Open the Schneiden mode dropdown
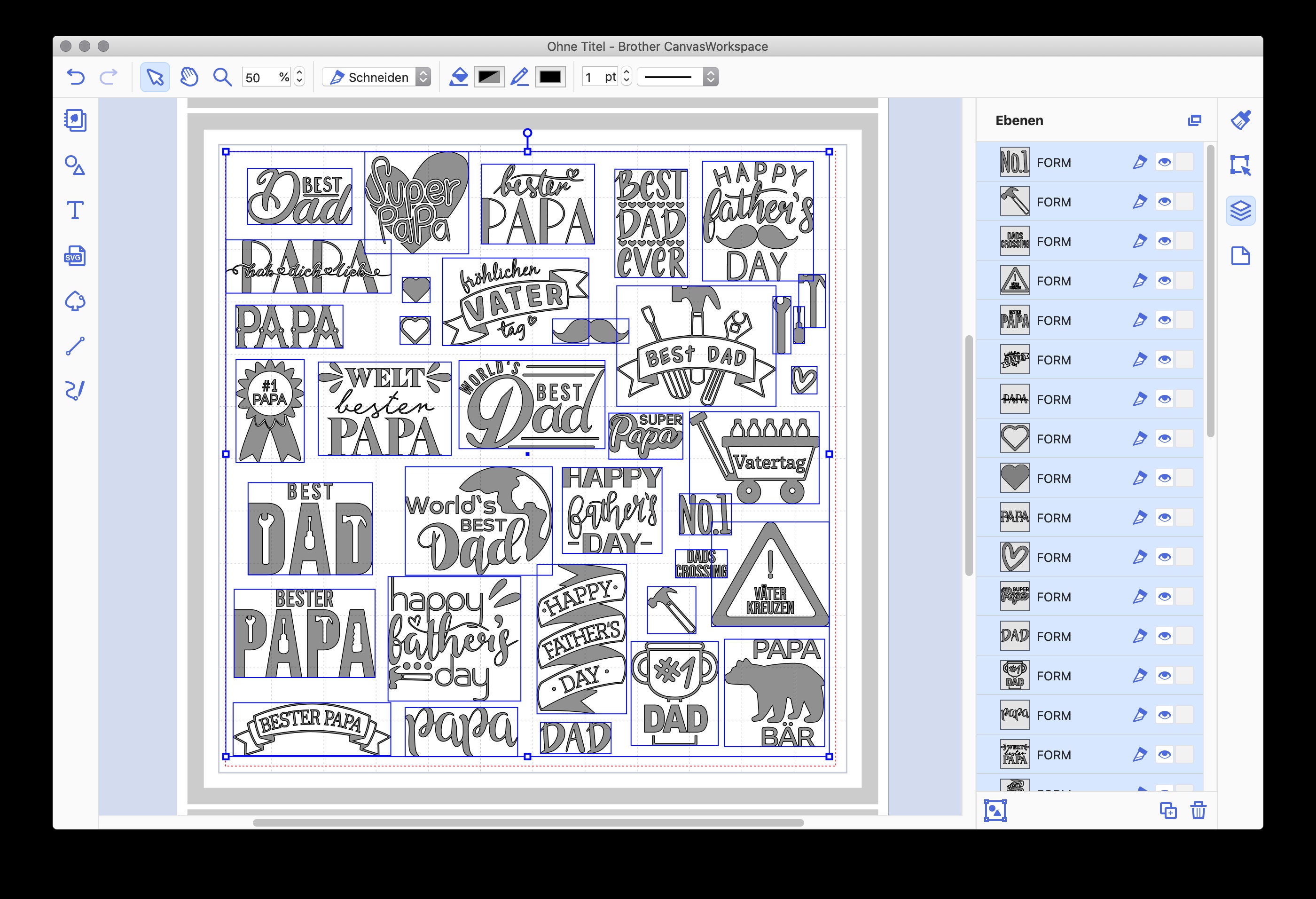 pos(378,77)
